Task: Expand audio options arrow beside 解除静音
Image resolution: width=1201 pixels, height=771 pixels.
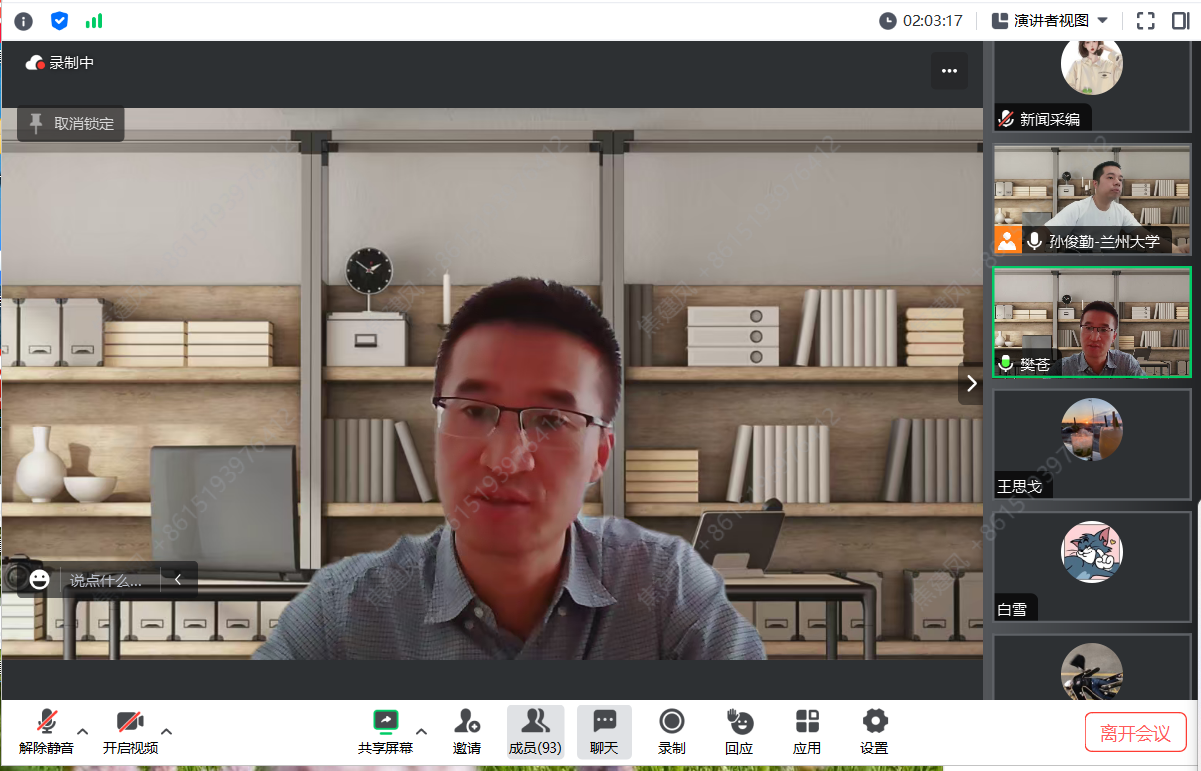Action: pyautogui.click(x=83, y=731)
